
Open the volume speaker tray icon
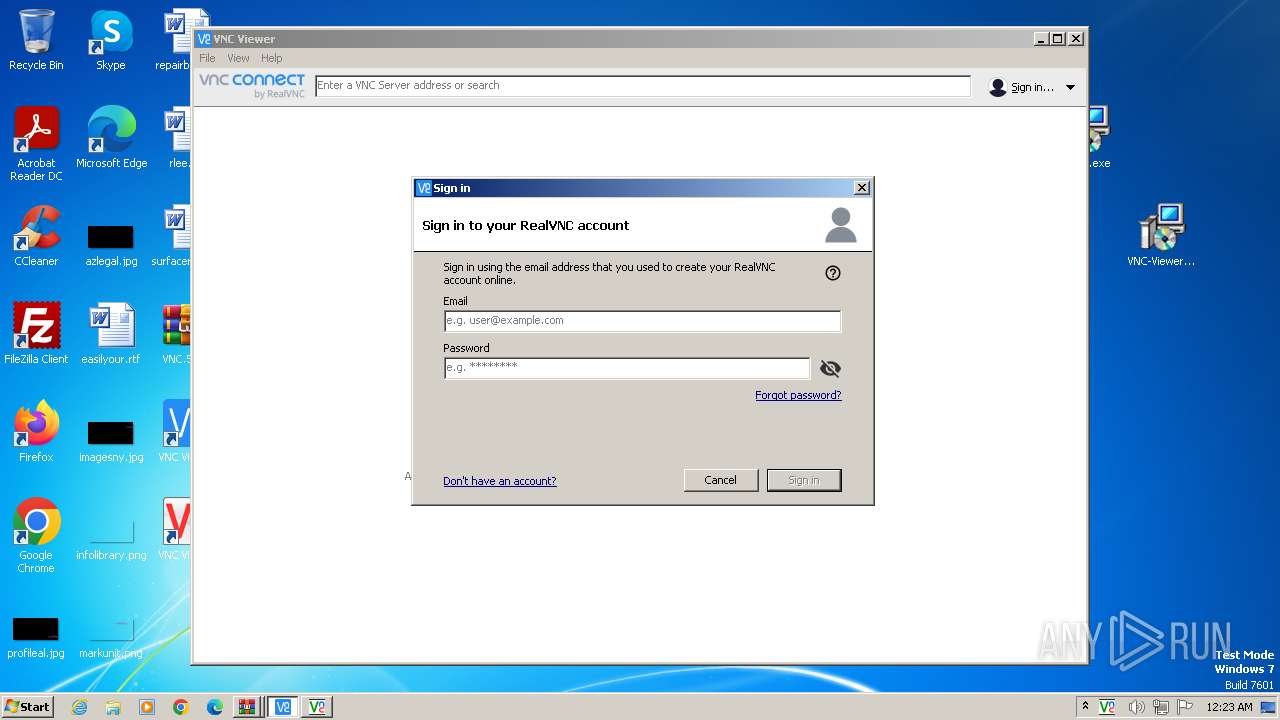pos(1136,707)
